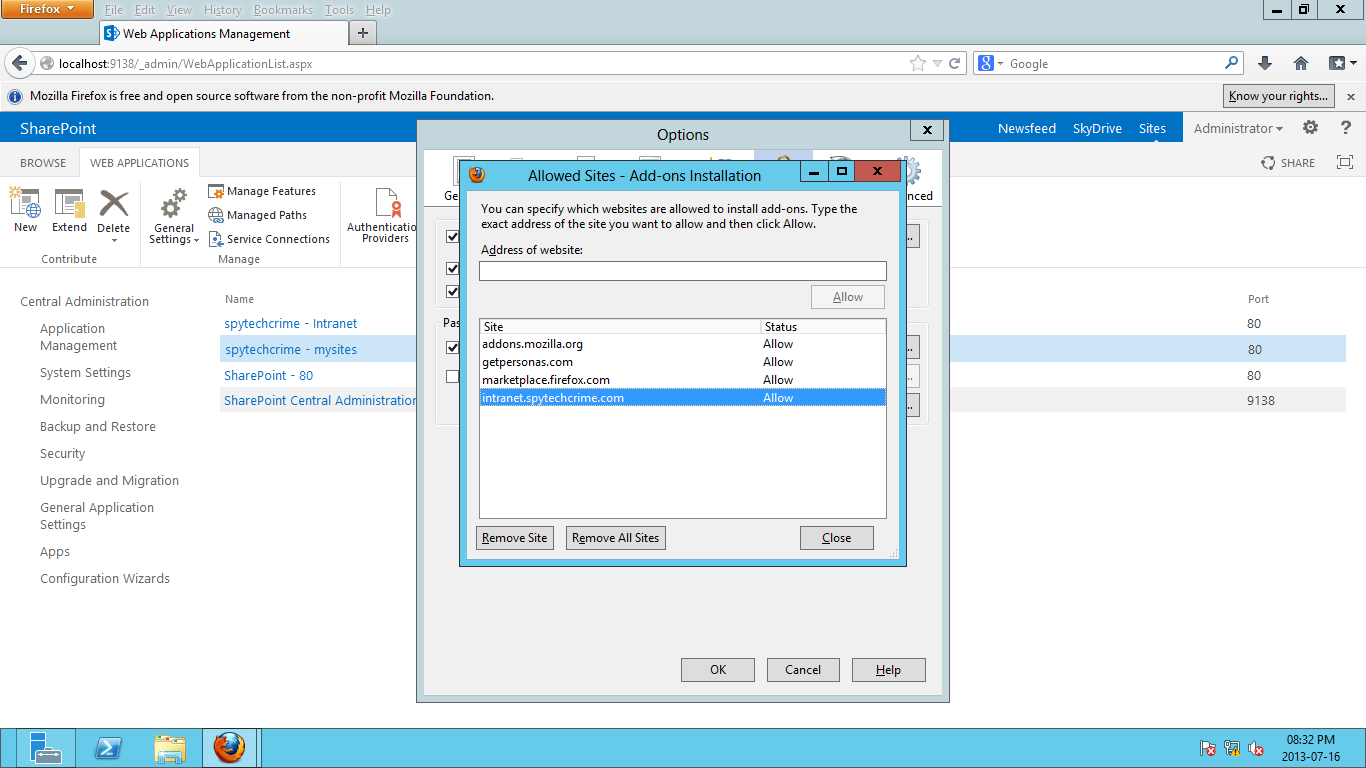Open File Explorer from the taskbar
Image resolution: width=1366 pixels, height=768 pixels.
coord(170,748)
